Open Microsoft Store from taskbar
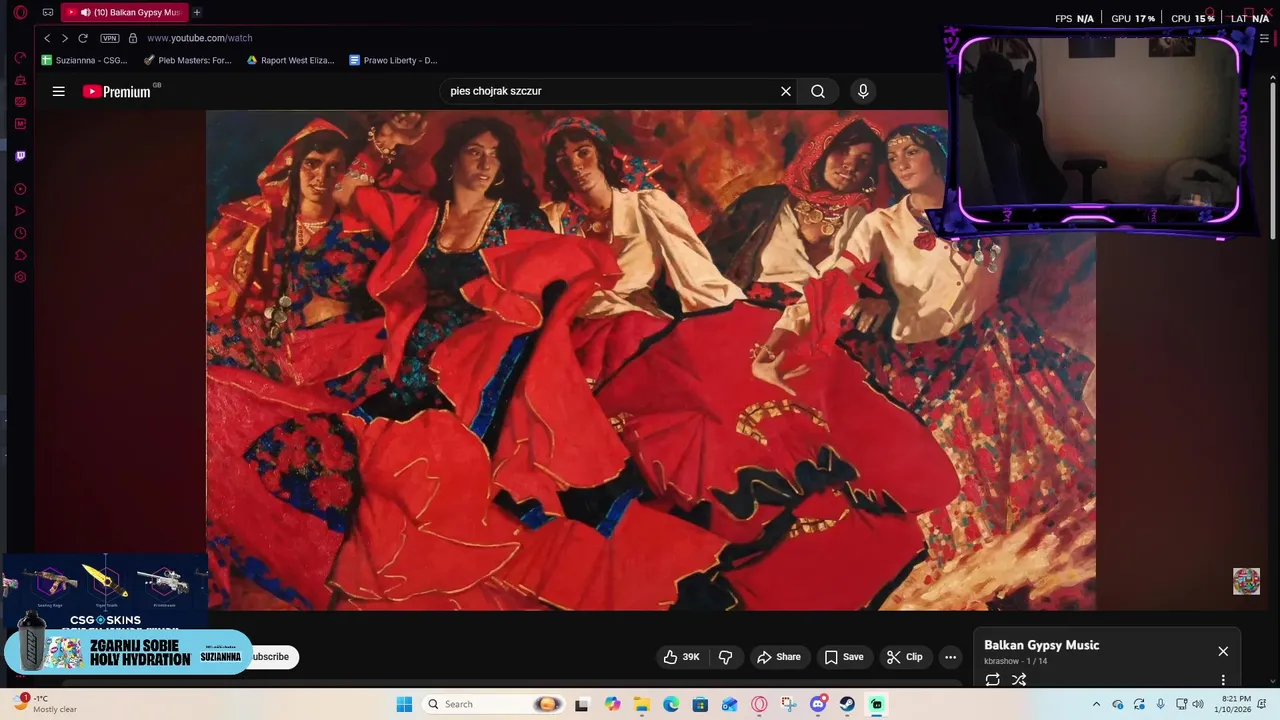1280x720 pixels. 700,704
